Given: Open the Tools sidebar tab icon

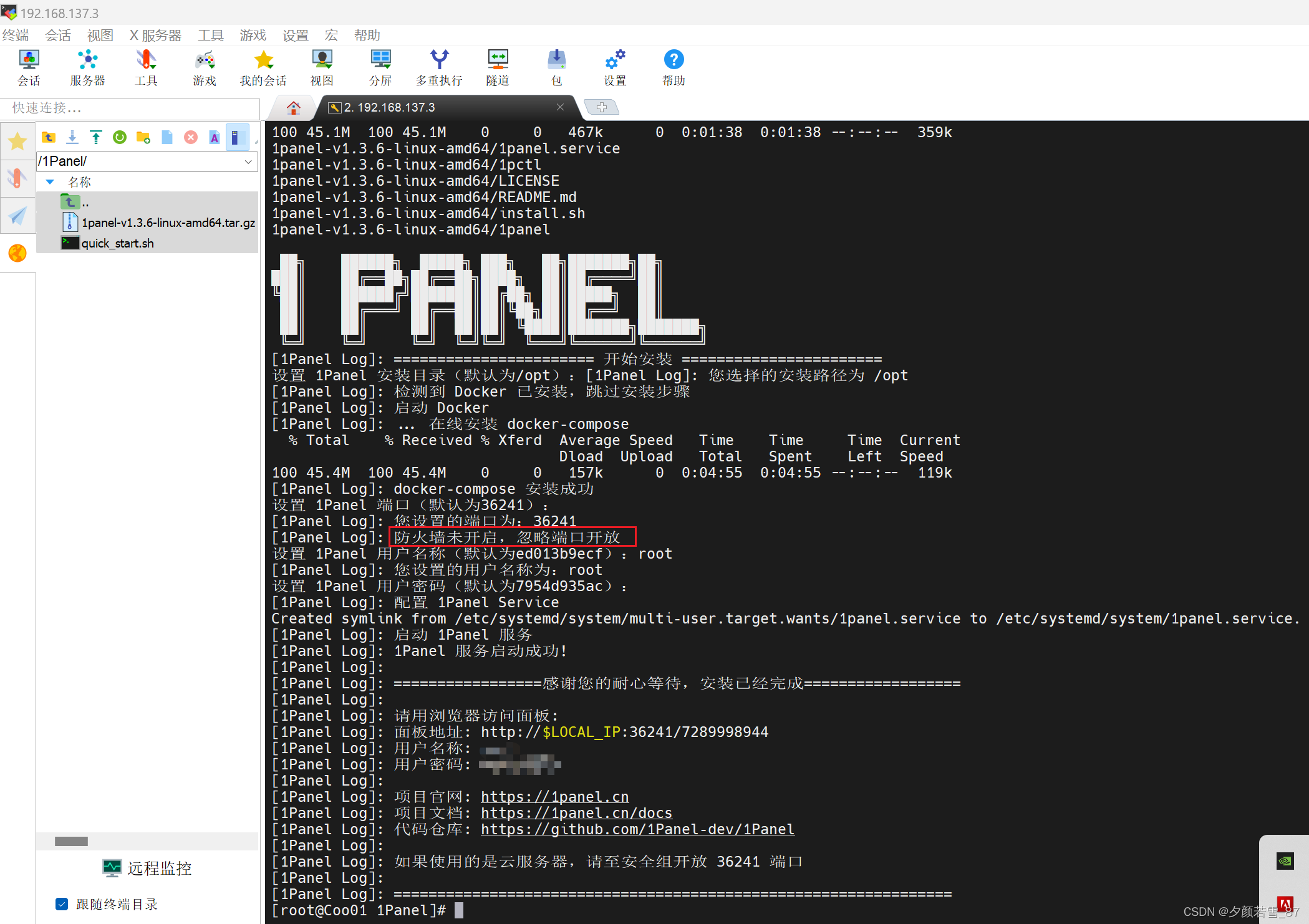Looking at the screenshot, I should pos(17,178).
